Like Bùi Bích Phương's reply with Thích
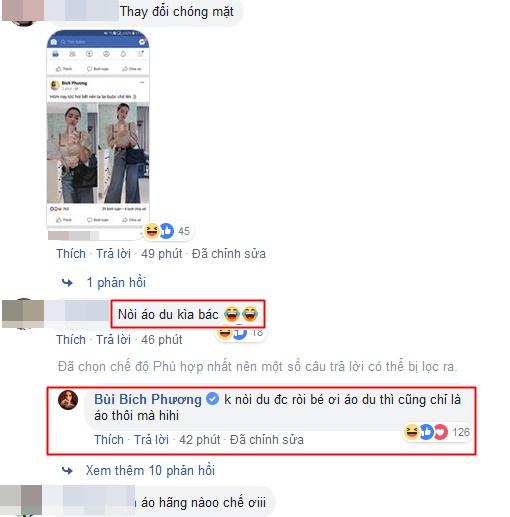The height and width of the screenshot is (517, 510). pyautogui.click(x=109, y=440)
